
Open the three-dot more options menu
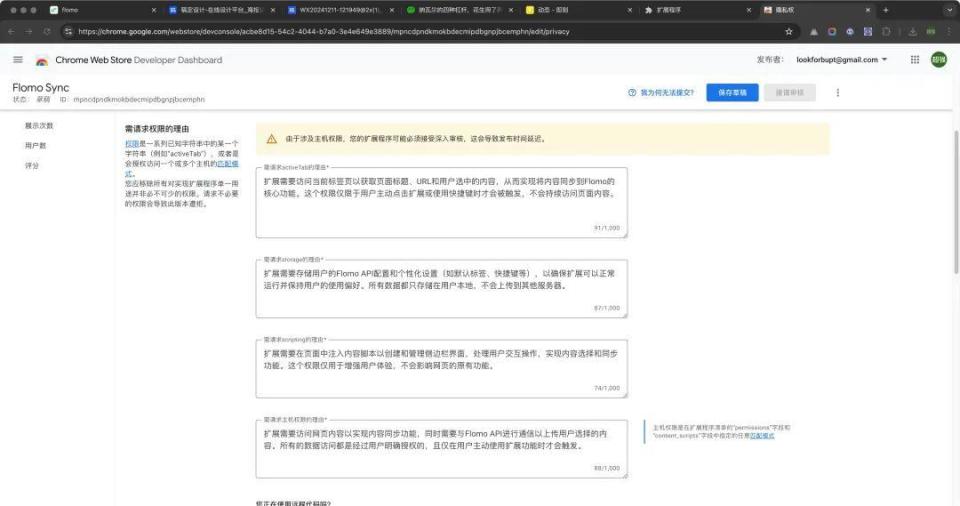838,93
